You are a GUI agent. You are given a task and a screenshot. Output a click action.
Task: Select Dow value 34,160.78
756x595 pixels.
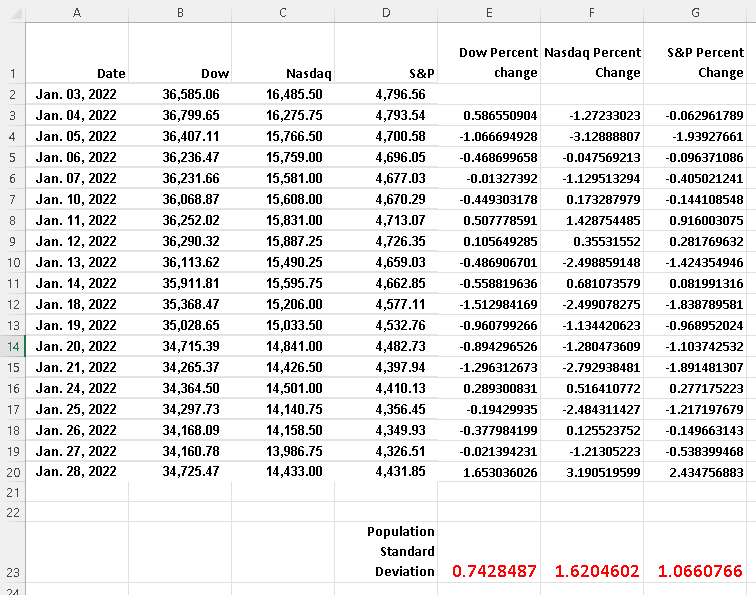(x=180, y=451)
